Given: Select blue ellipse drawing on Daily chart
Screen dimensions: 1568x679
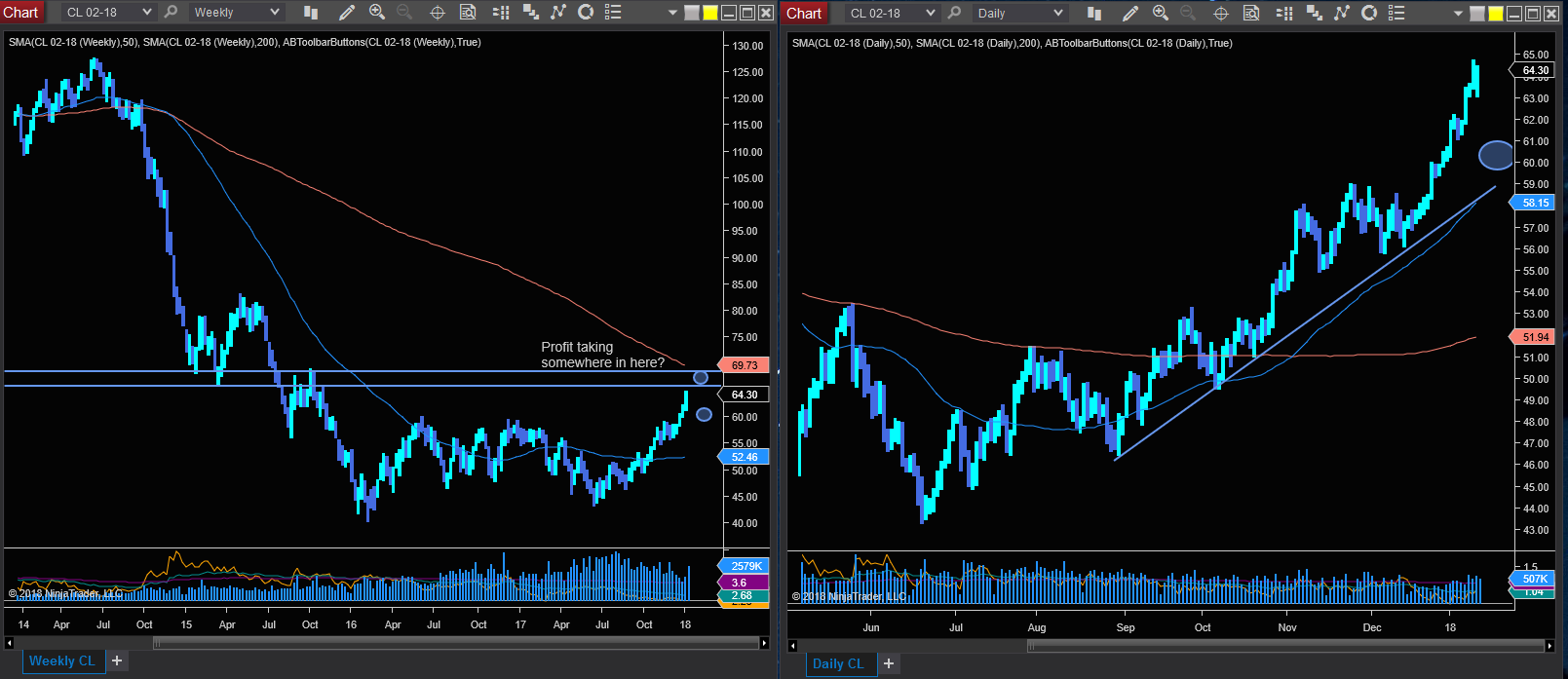Looking at the screenshot, I should 1496,155.
